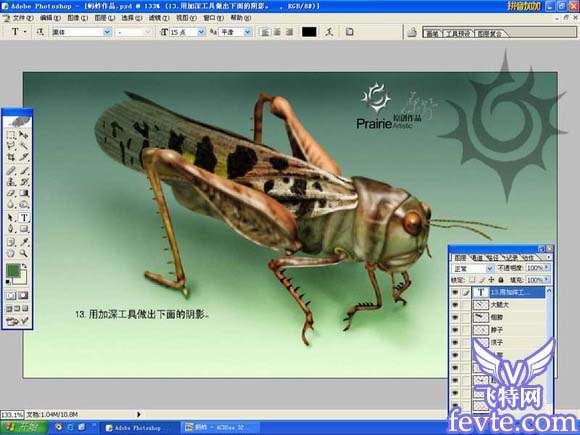Hide the 大腿大 layer via eye icon
This screenshot has width=580, height=435.
(455, 305)
